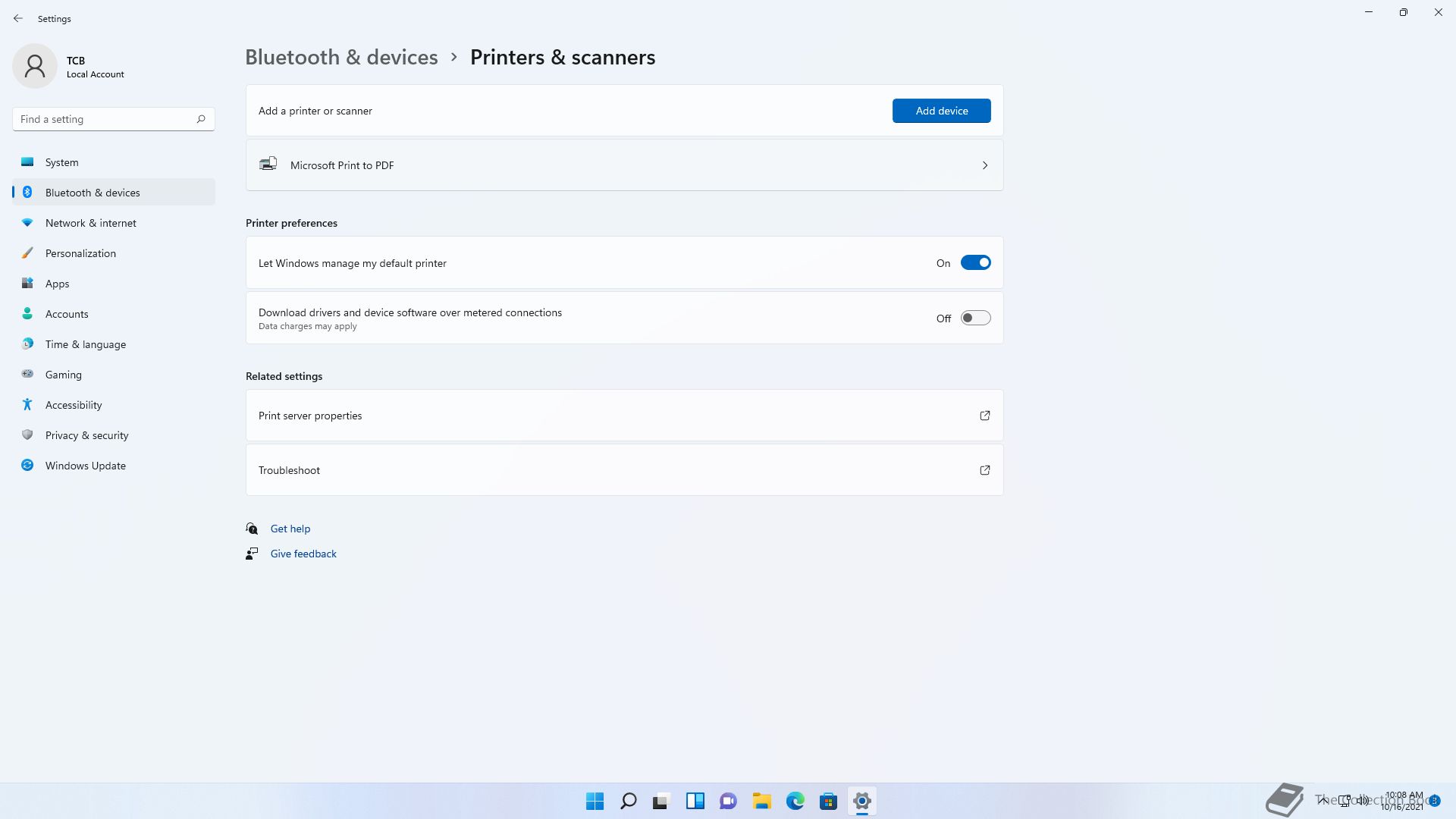The height and width of the screenshot is (819, 1456).
Task: Click the Give feedback person icon
Action: click(252, 554)
